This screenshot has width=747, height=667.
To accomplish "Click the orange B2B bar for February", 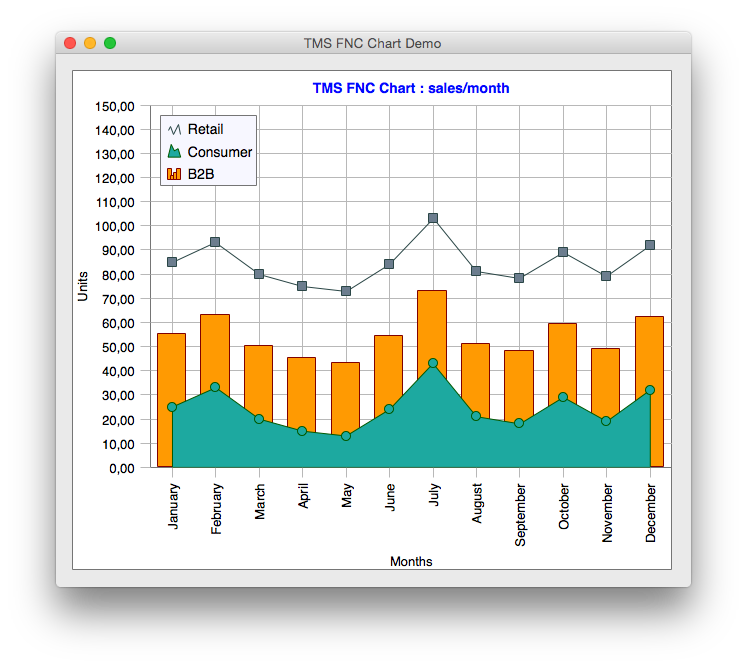I will tap(215, 350).
